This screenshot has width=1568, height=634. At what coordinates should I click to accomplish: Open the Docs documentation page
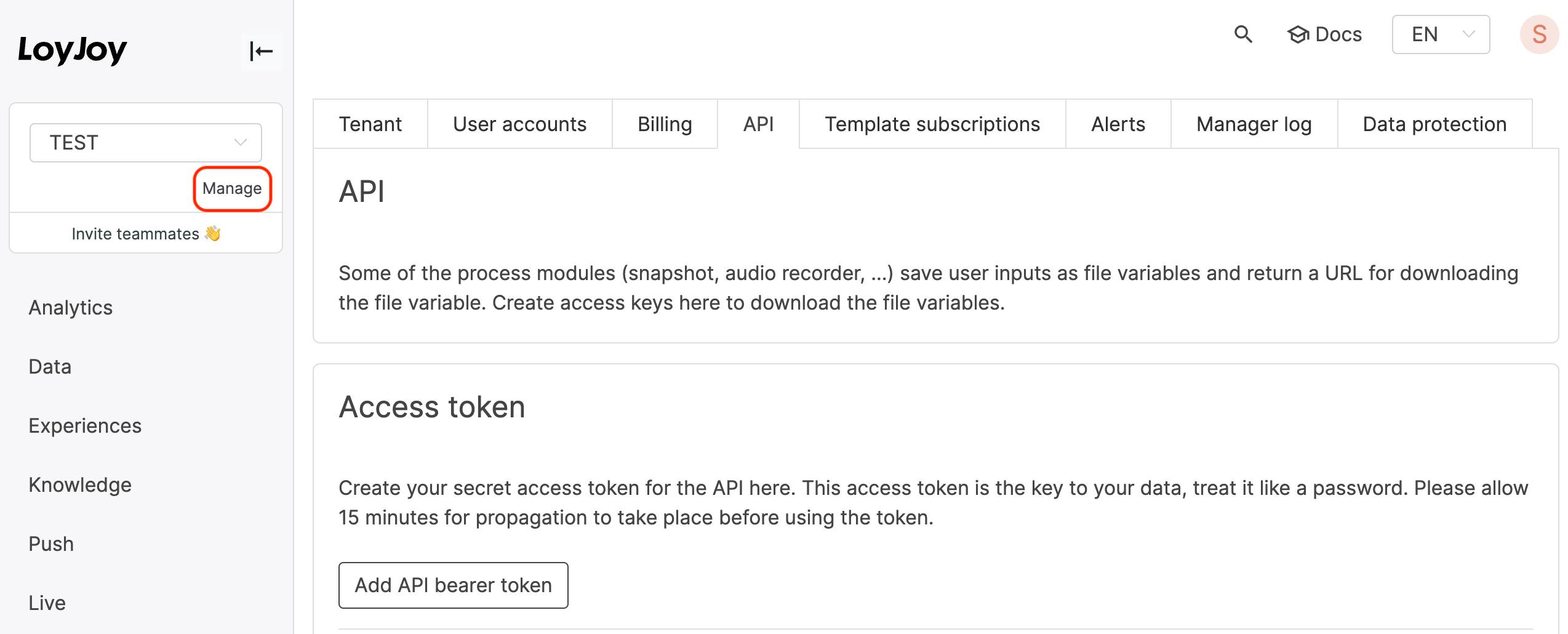1324,35
